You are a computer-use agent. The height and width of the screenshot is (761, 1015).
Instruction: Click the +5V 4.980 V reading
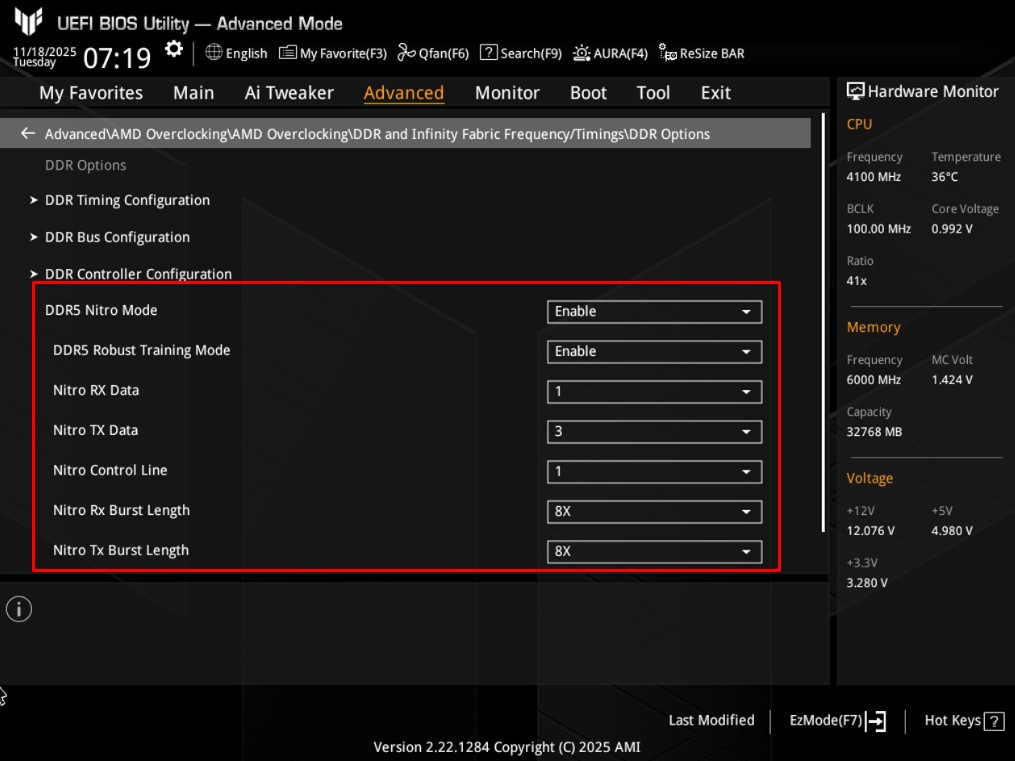pos(952,531)
